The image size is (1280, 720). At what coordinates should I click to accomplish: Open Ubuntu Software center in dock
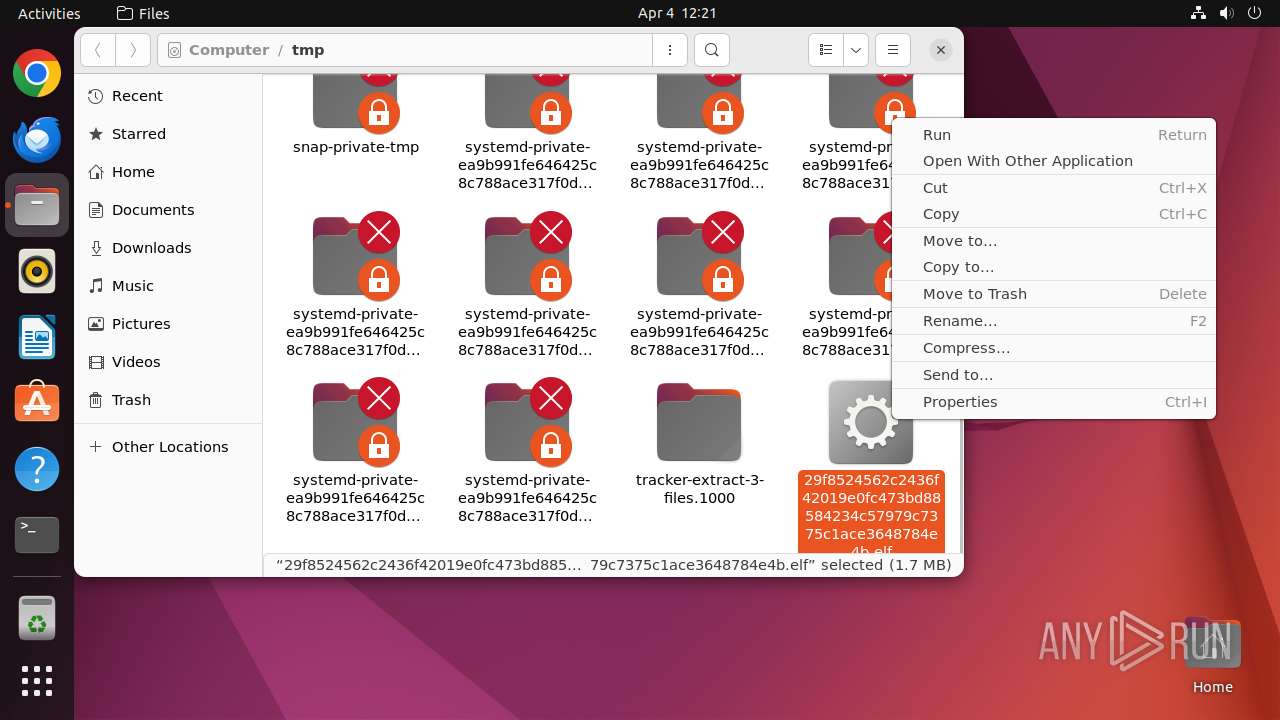coord(37,403)
